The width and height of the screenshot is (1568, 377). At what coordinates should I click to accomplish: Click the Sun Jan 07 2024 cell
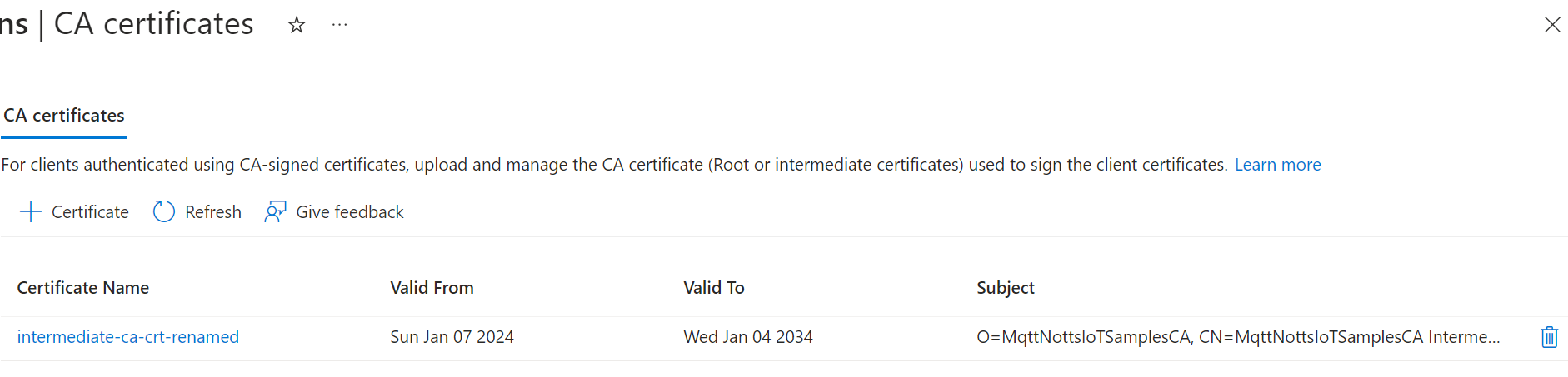(452, 337)
